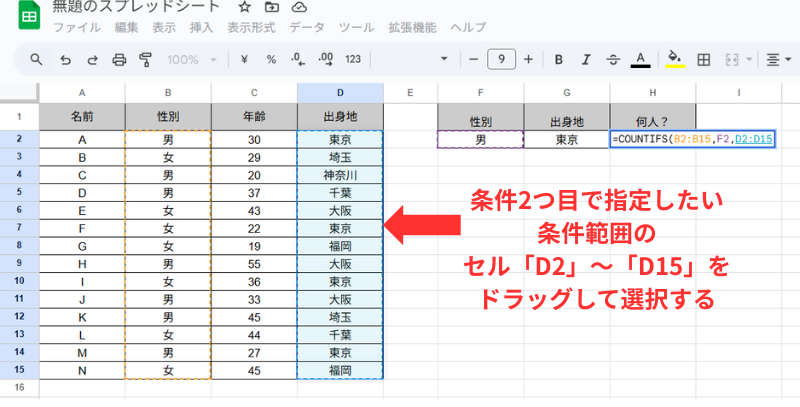Screen dimensions: 800x407
Task: Toggle bold formatting
Action: 559,60
